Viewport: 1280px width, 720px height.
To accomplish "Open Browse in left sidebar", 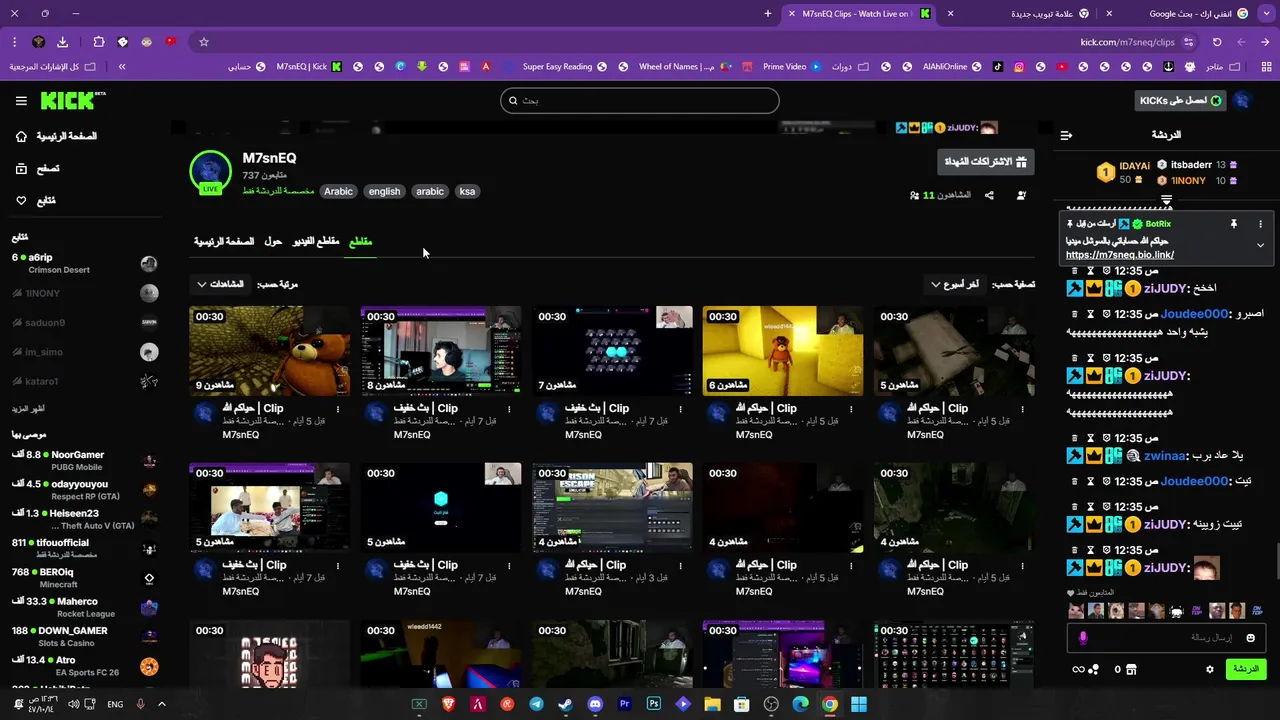I will tap(38, 169).
